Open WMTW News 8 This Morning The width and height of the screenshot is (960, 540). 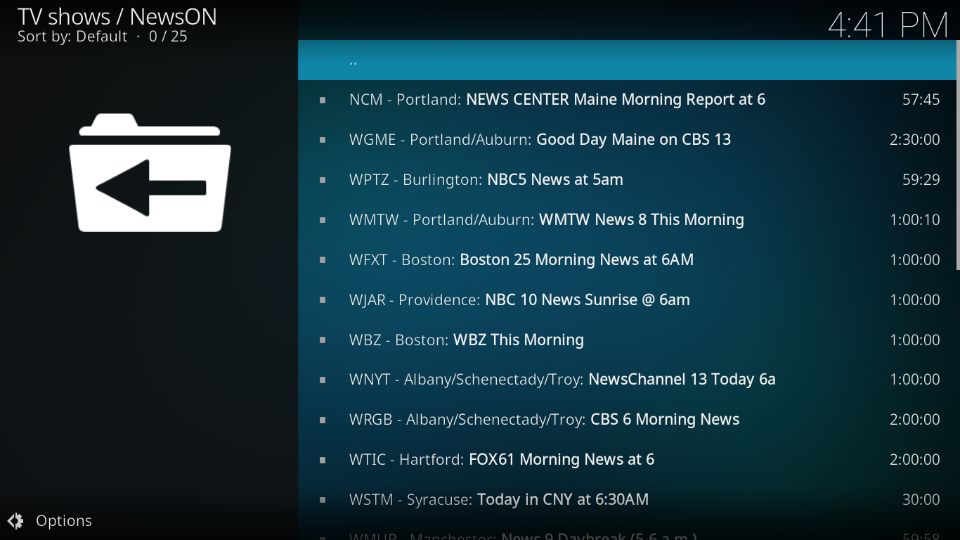pyautogui.click(x=627, y=220)
